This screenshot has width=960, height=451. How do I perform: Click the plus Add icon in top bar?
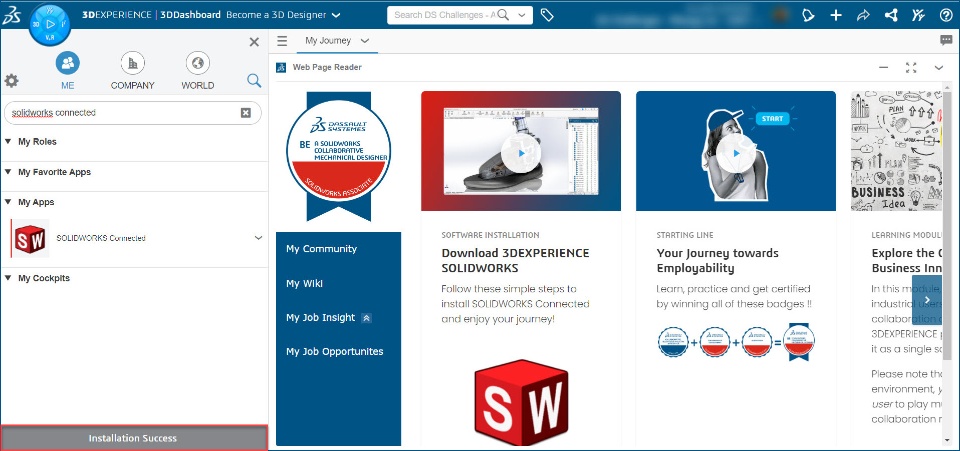click(x=836, y=15)
